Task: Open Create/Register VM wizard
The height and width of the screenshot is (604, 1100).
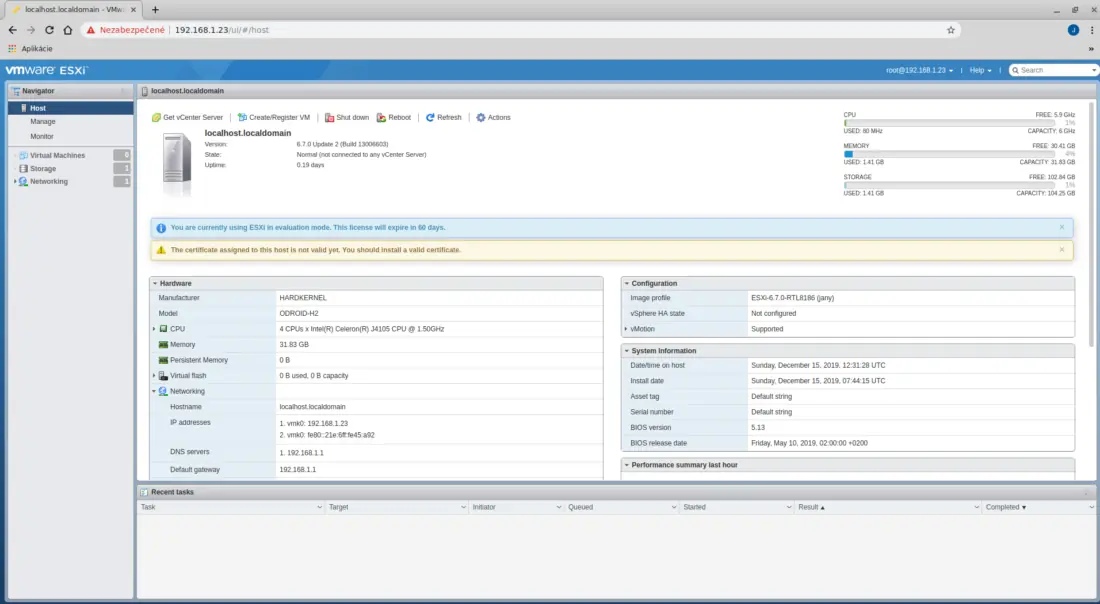Action: tap(274, 118)
